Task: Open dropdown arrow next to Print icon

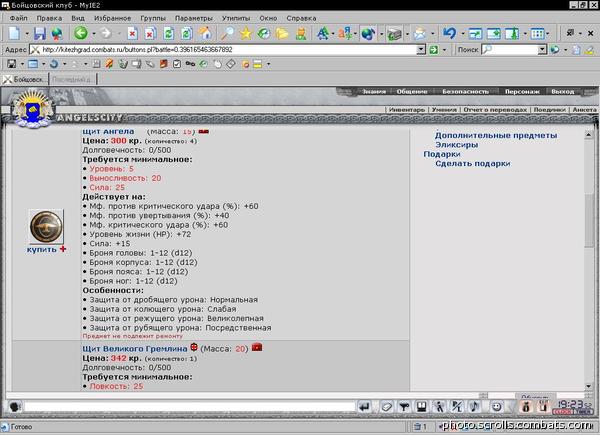Action: [407, 34]
